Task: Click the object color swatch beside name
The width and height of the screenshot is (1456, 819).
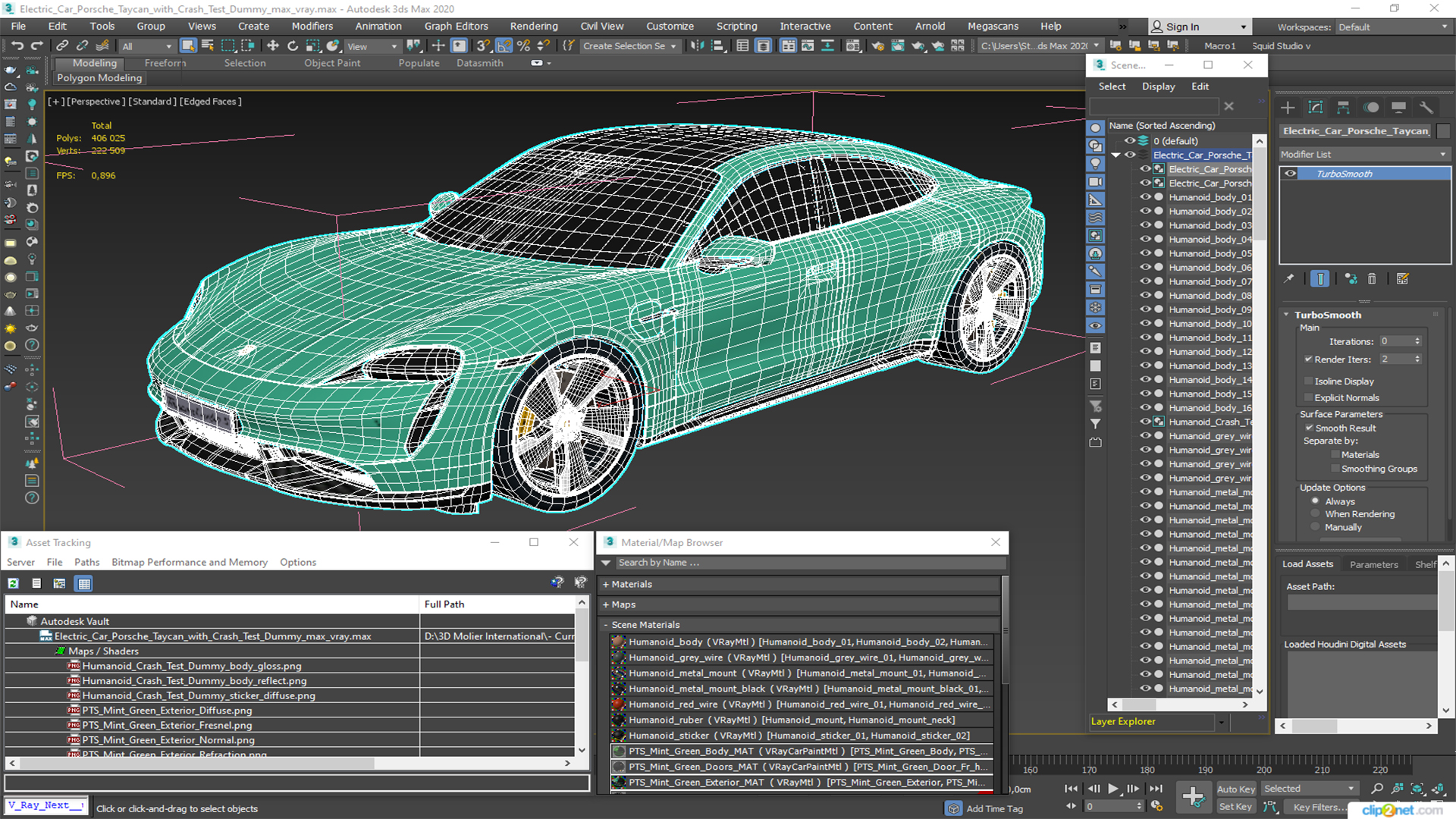Action: tap(1443, 130)
